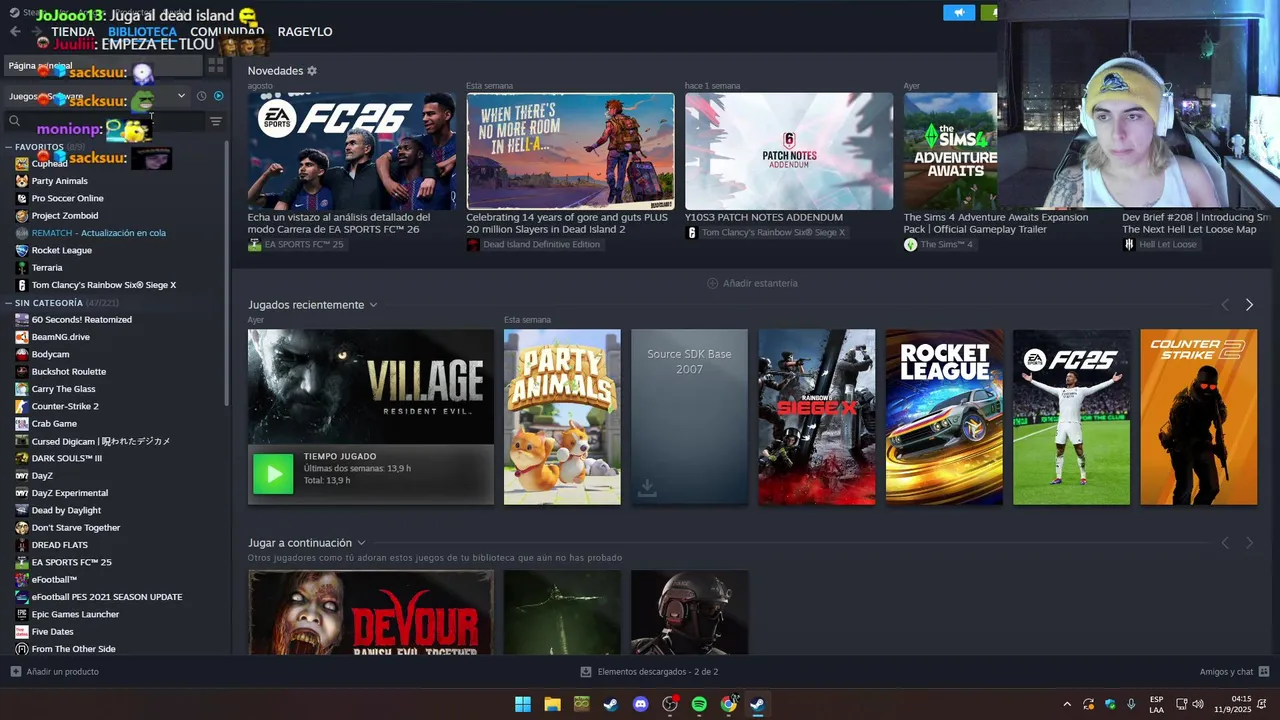Collapse the SIN CATEGORÍA section

pos(8,303)
